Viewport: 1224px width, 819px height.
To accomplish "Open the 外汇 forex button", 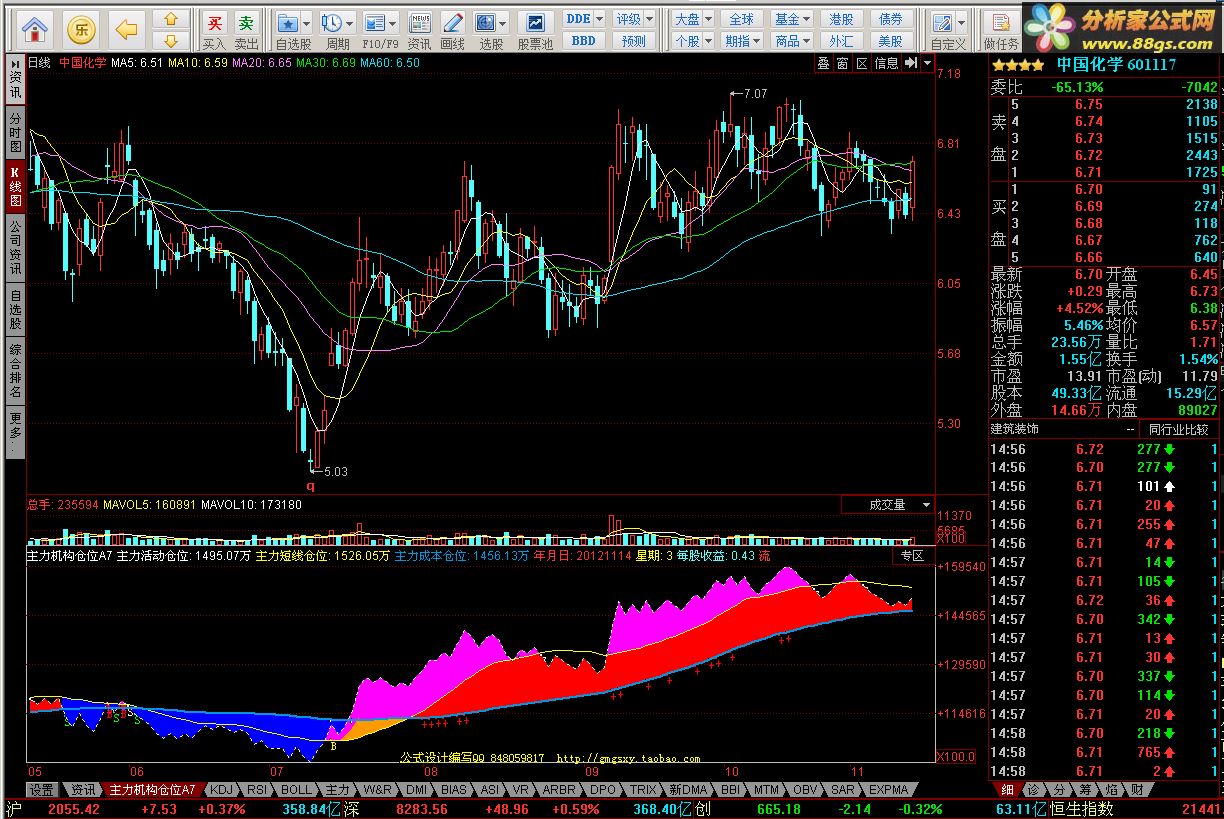I will pos(841,41).
